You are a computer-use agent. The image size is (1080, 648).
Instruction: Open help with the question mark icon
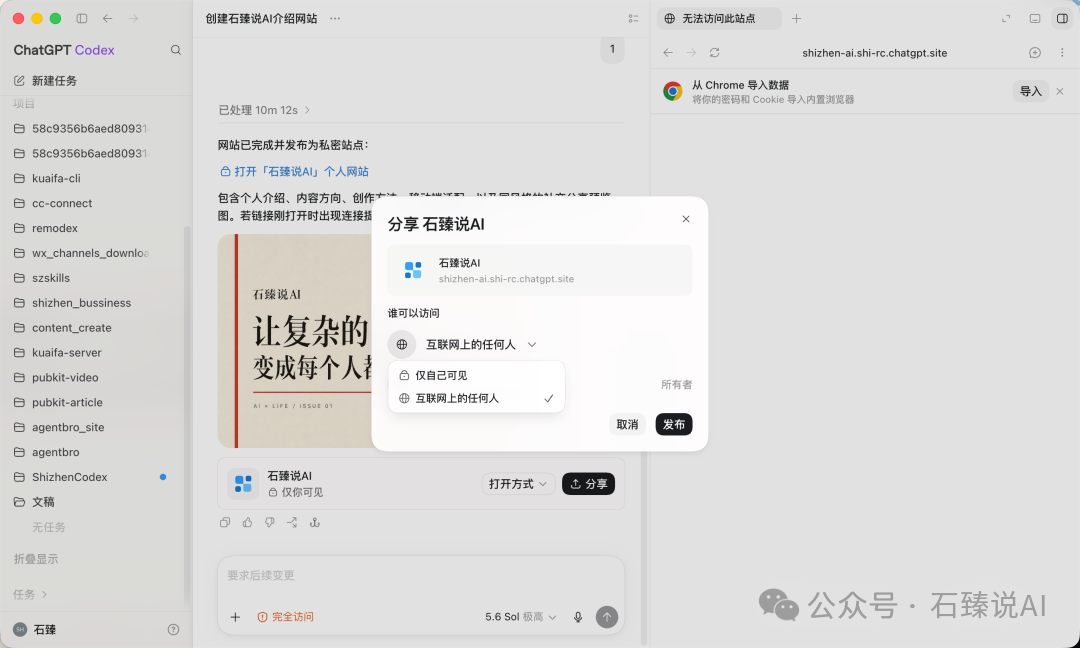pyautogui.click(x=174, y=629)
